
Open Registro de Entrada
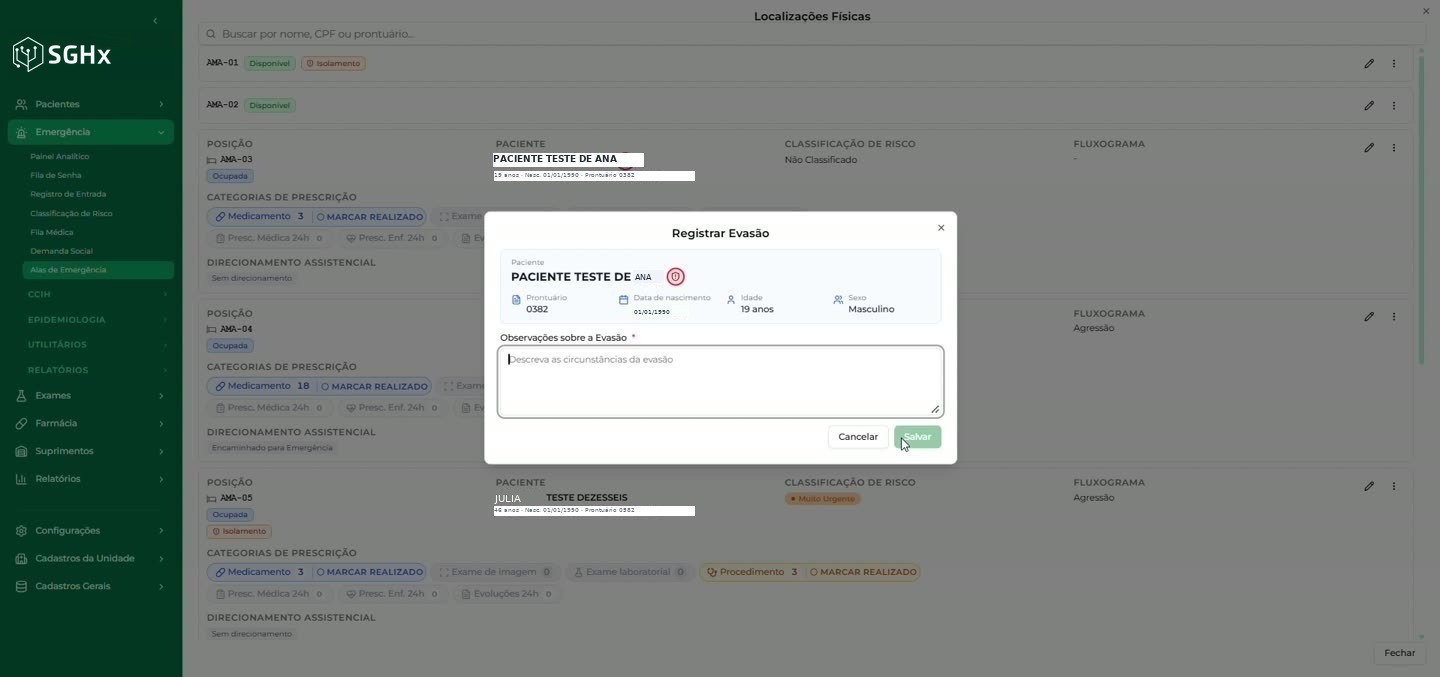[68, 195]
